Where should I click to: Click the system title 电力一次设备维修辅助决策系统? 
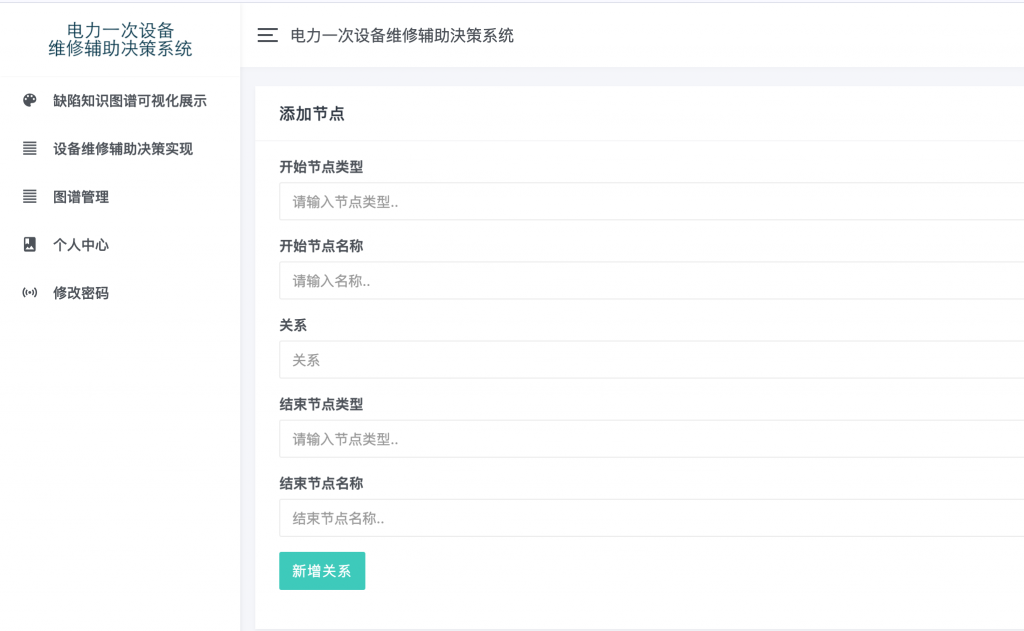(x=402, y=35)
